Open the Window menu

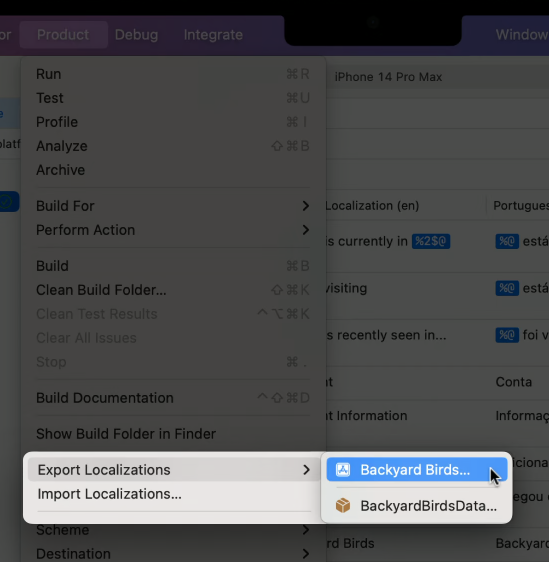coord(522,34)
